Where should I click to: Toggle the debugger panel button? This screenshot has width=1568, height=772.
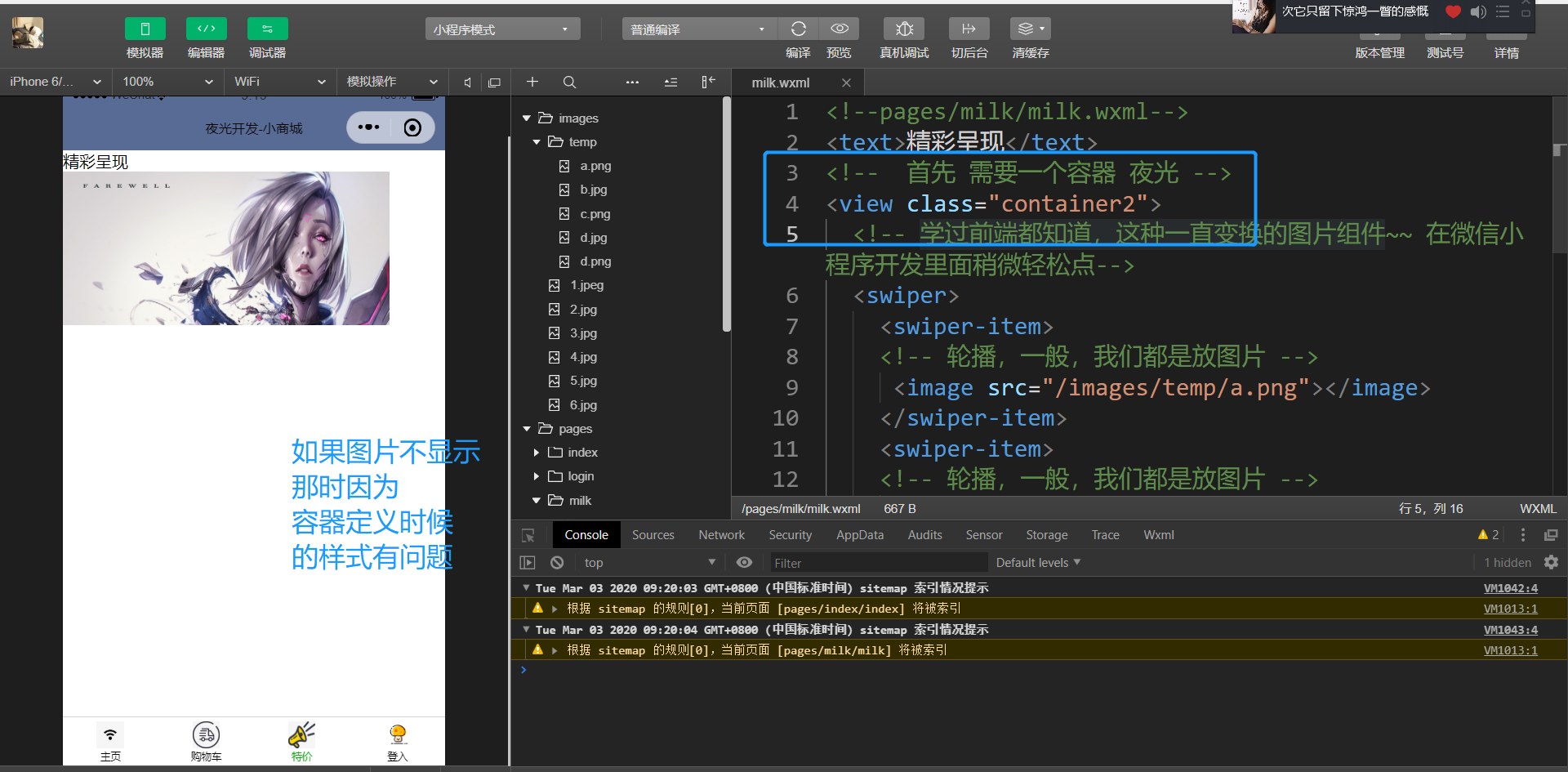[268, 29]
